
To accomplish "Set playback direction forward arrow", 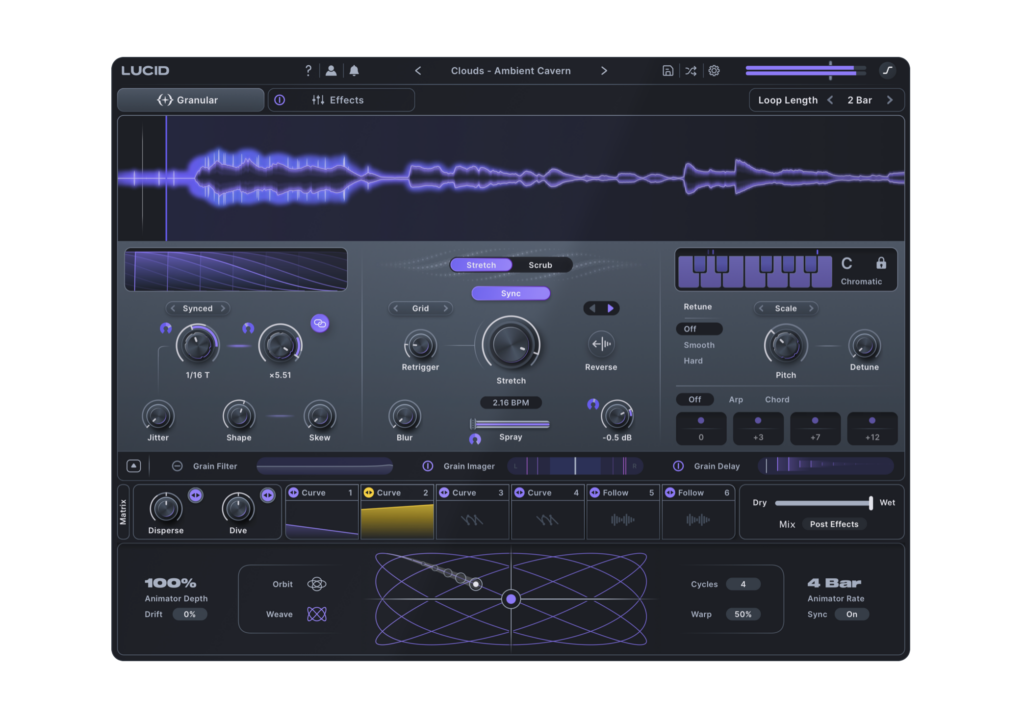I will tap(611, 308).
